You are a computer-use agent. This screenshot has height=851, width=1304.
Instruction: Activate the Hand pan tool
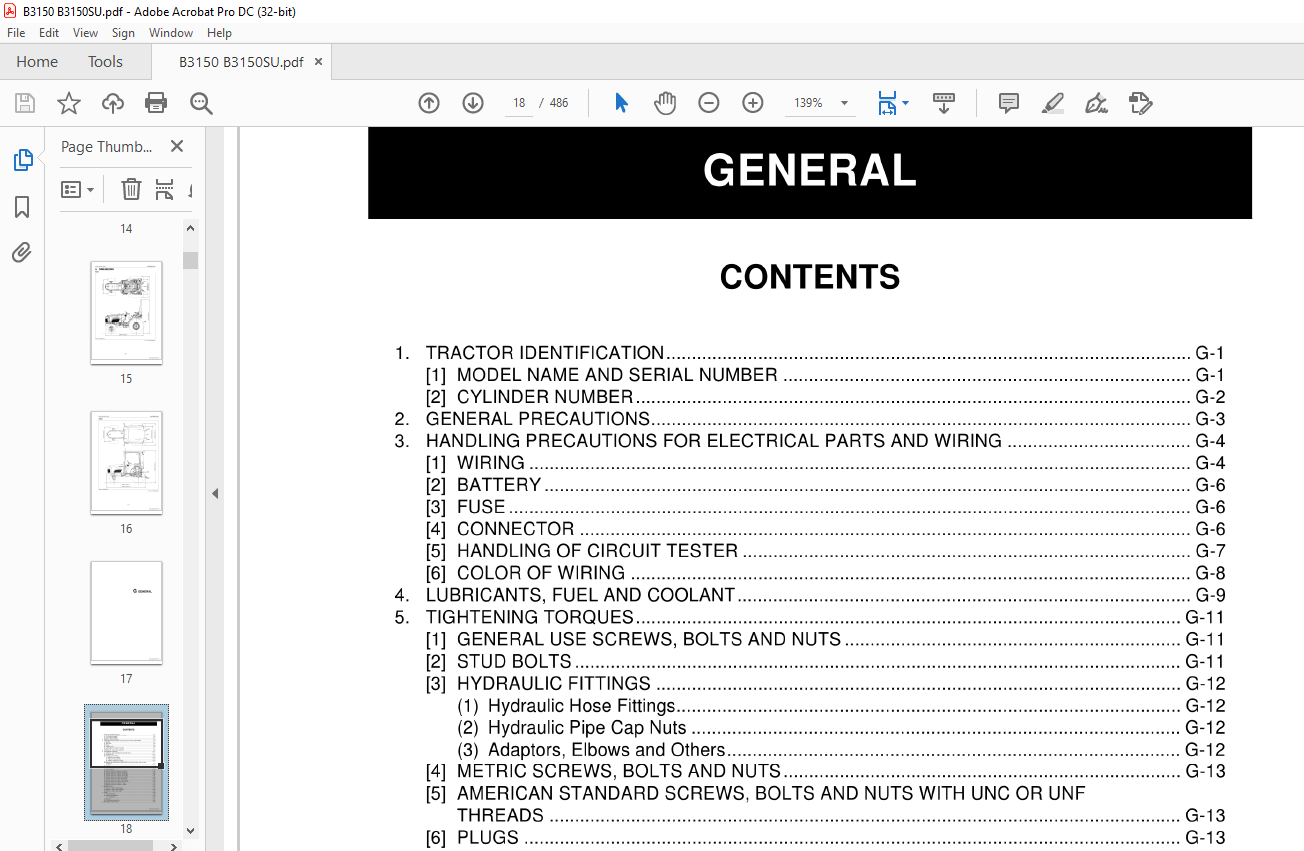pyautogui.click(x=665, y=103)
